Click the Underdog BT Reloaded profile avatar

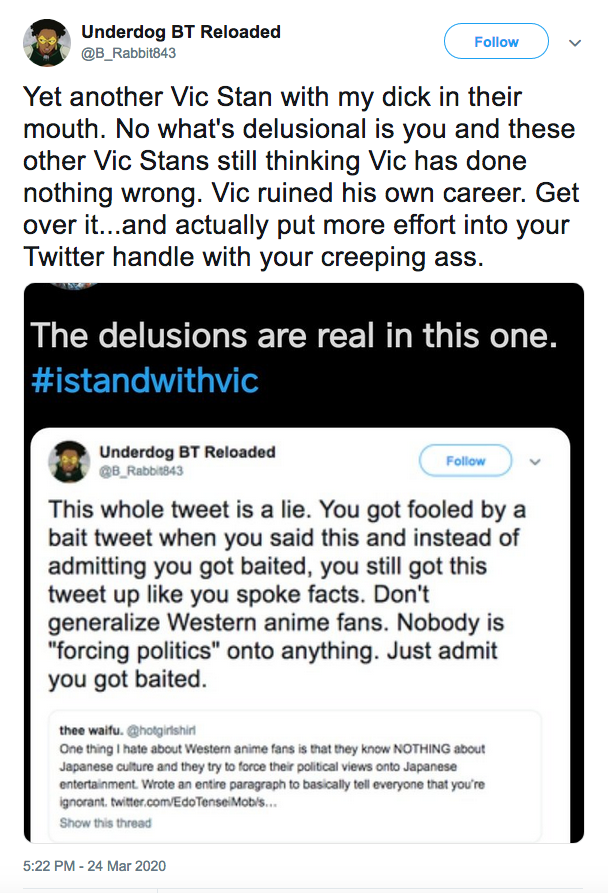pos(47,43)
